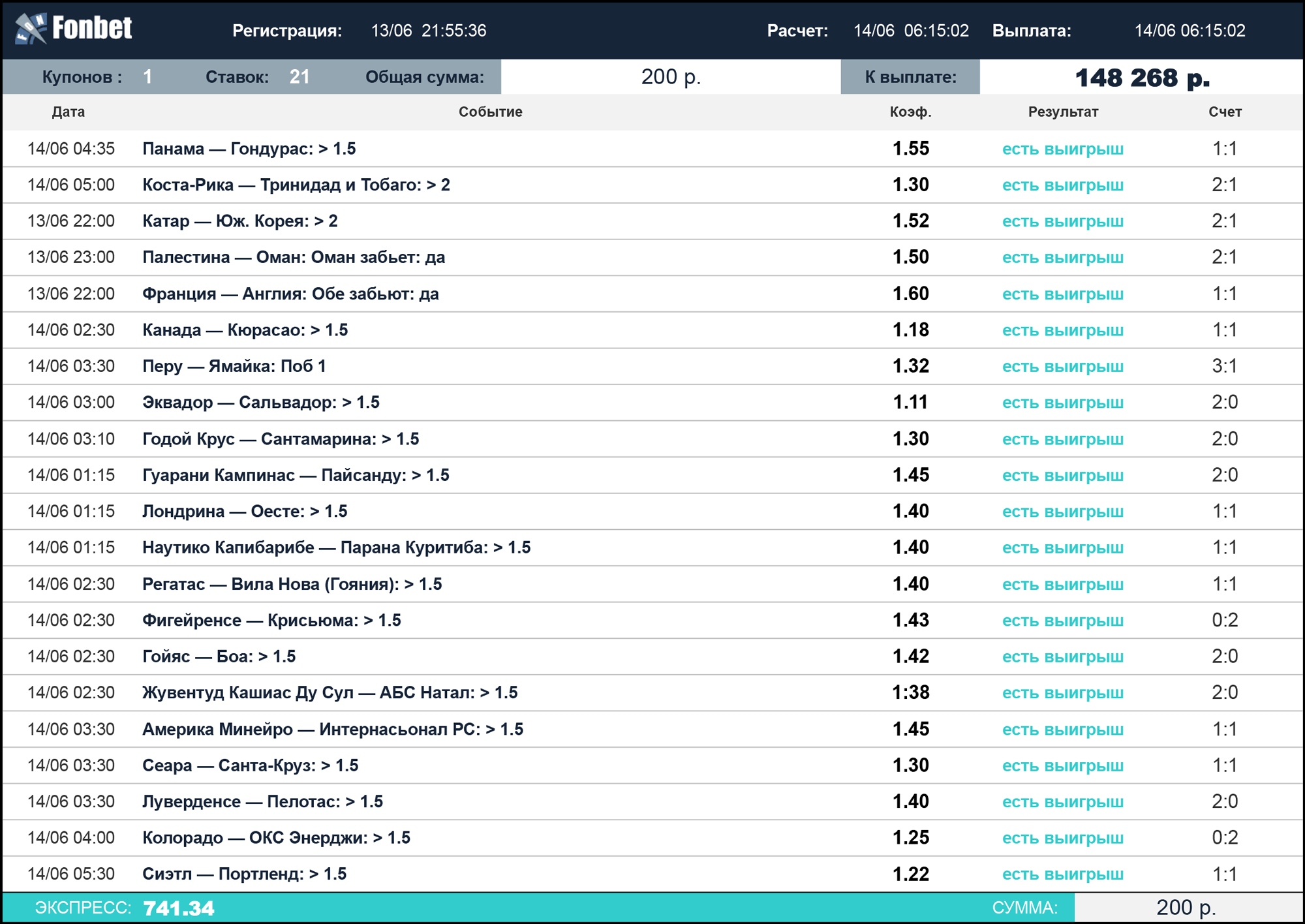Click the Купонов count 1

148,77
